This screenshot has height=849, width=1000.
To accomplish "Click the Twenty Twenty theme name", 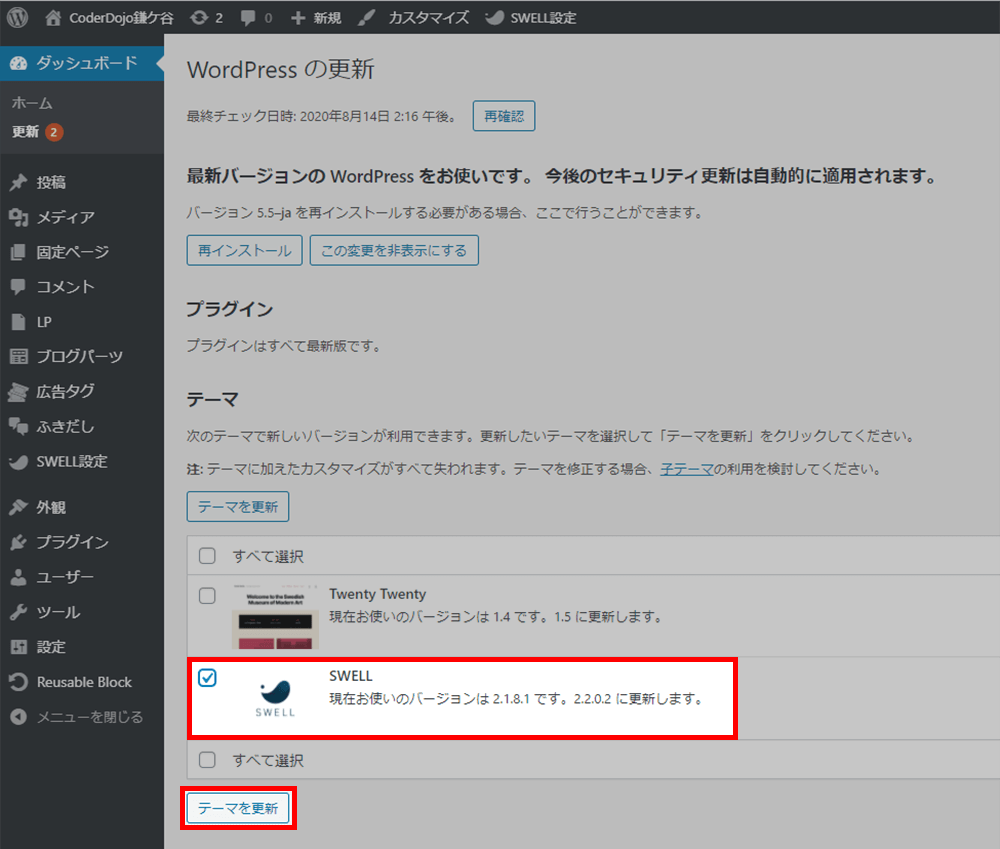I will [x=378, y=594].
